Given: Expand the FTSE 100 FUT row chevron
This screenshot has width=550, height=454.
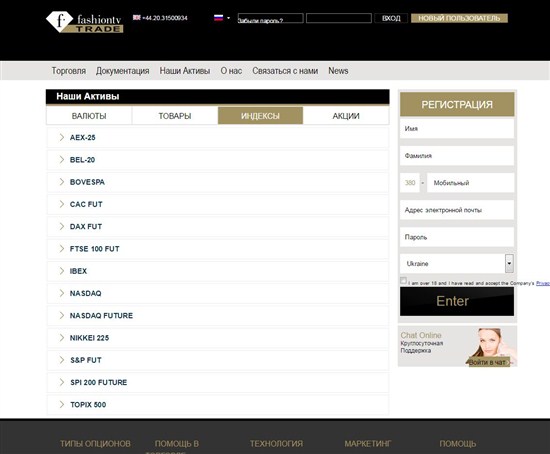Looking at the screenshot, I should [62, 249].
